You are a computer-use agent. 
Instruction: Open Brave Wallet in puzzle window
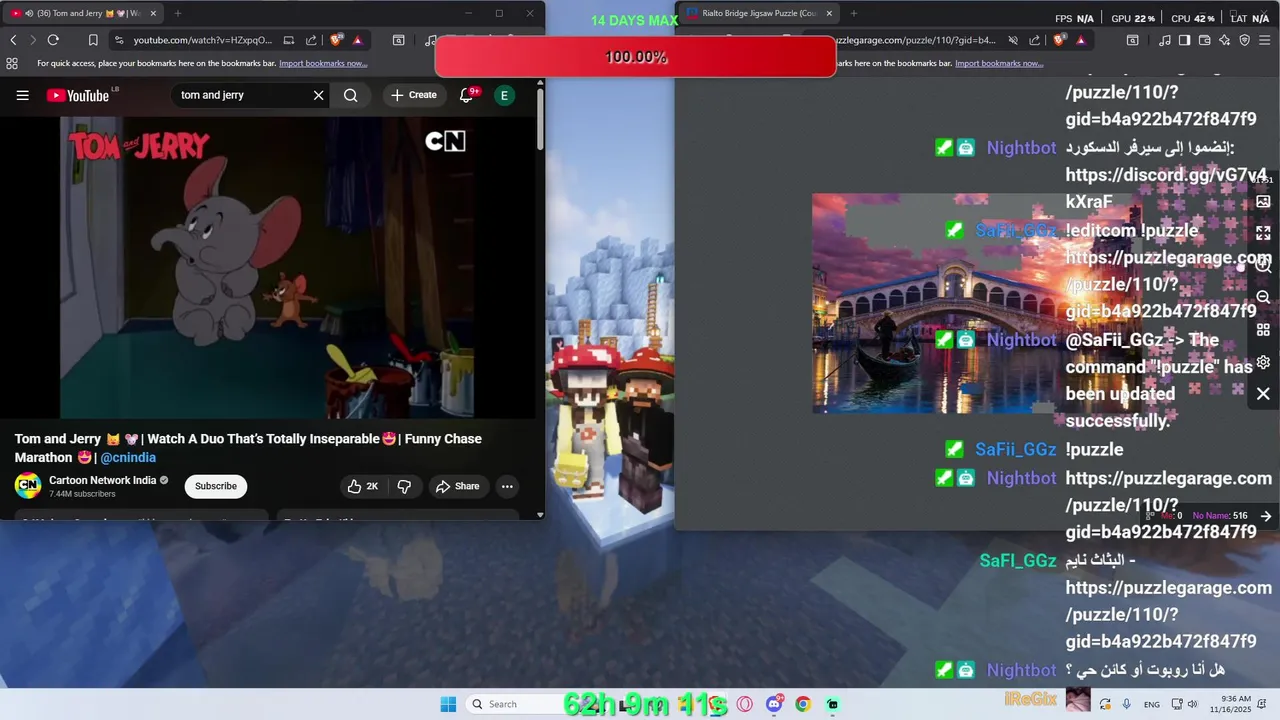click(x=1205, y=40)
